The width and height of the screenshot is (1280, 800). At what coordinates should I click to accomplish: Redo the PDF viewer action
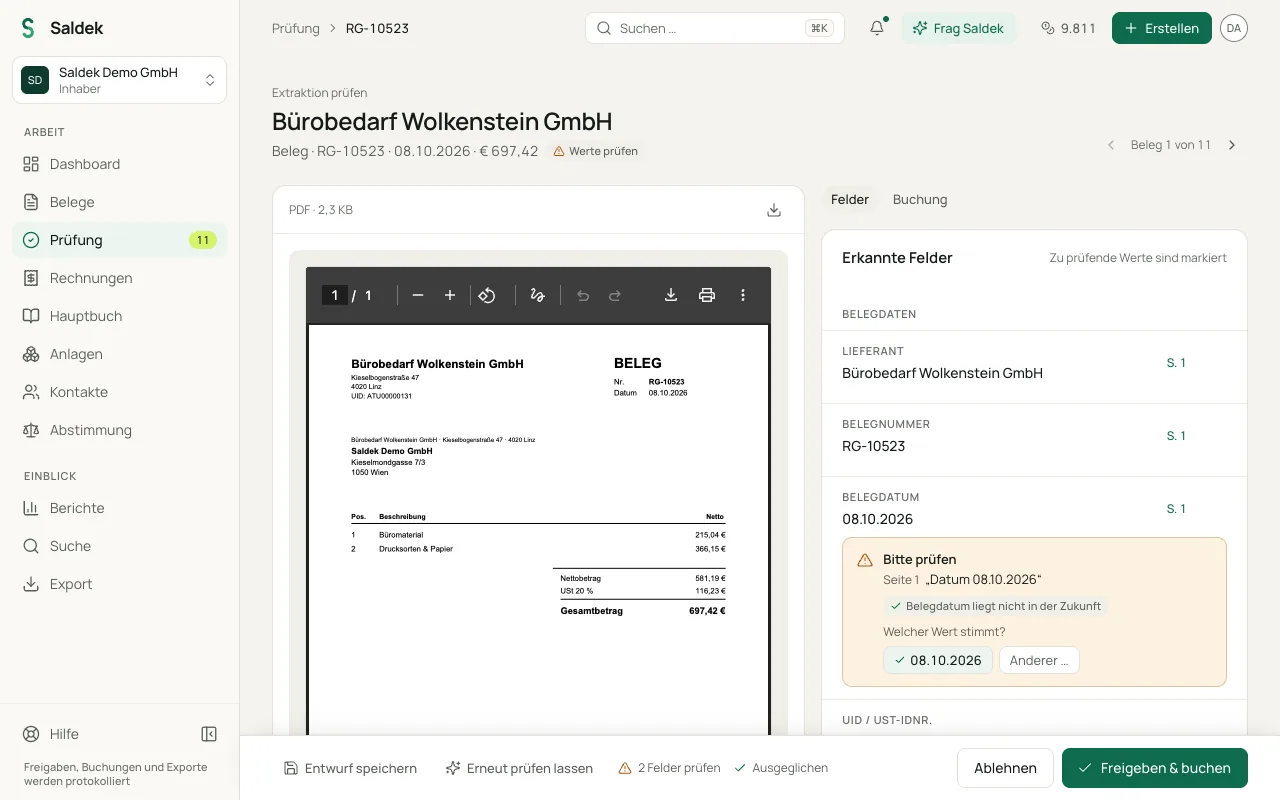(615, 295)
